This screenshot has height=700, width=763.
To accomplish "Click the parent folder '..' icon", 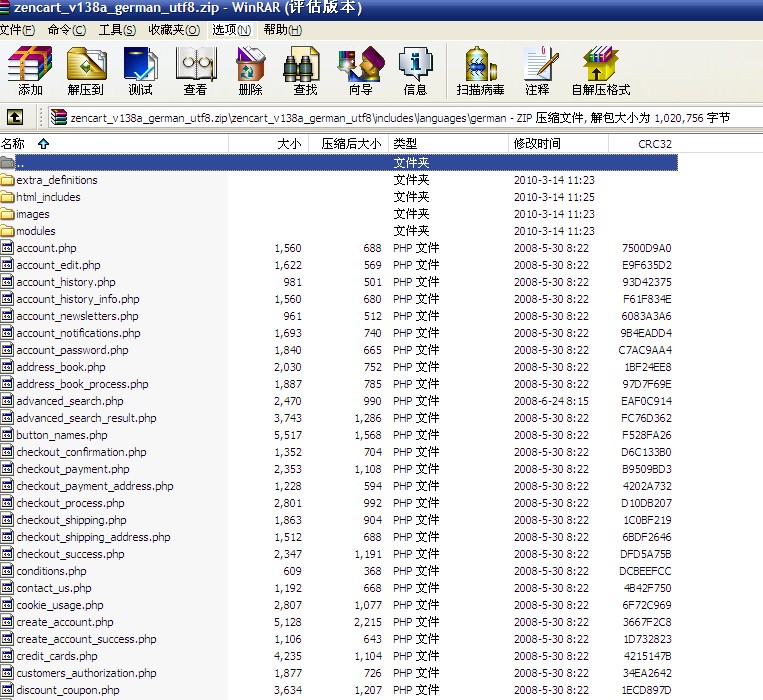I will click(7, 163).
